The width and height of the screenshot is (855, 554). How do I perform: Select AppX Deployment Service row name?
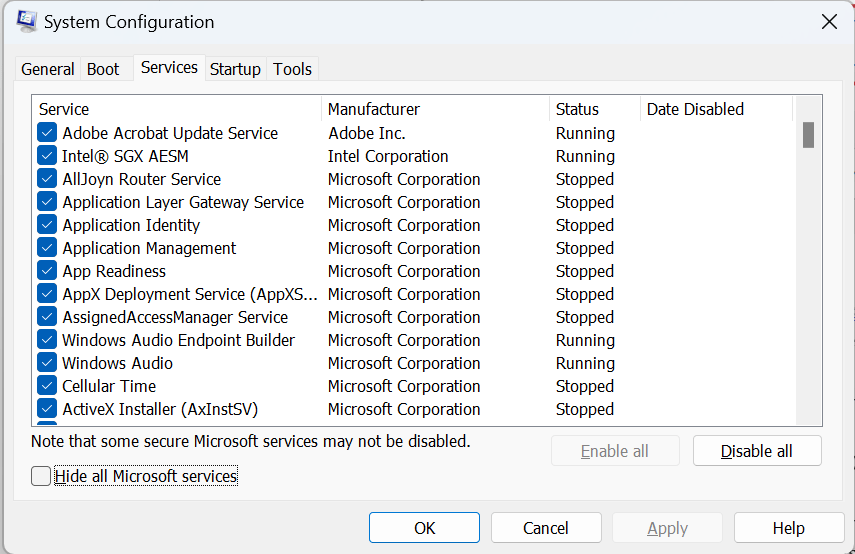click(x=190, y=294)
